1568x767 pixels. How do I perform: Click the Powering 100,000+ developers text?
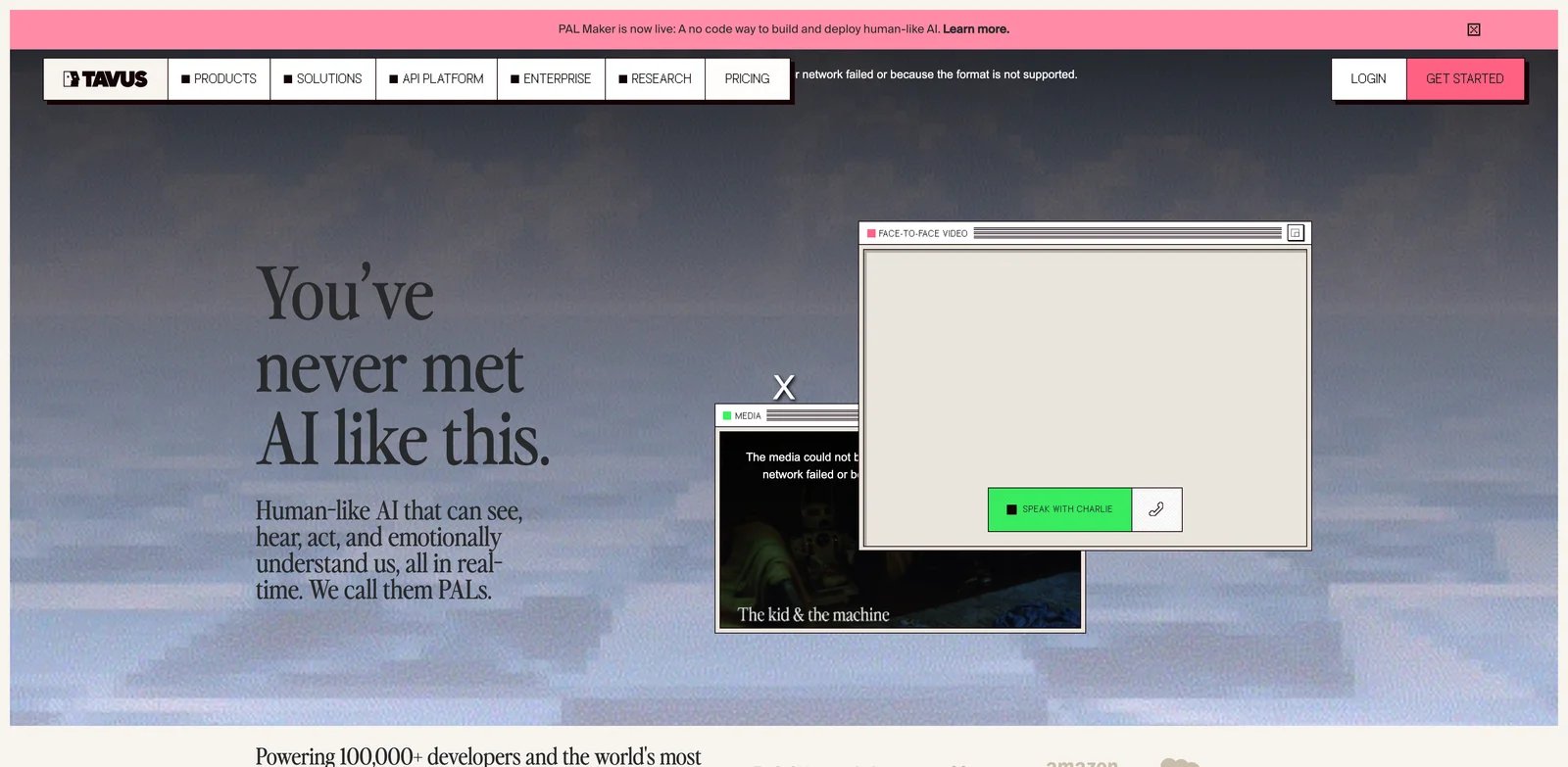478,756
